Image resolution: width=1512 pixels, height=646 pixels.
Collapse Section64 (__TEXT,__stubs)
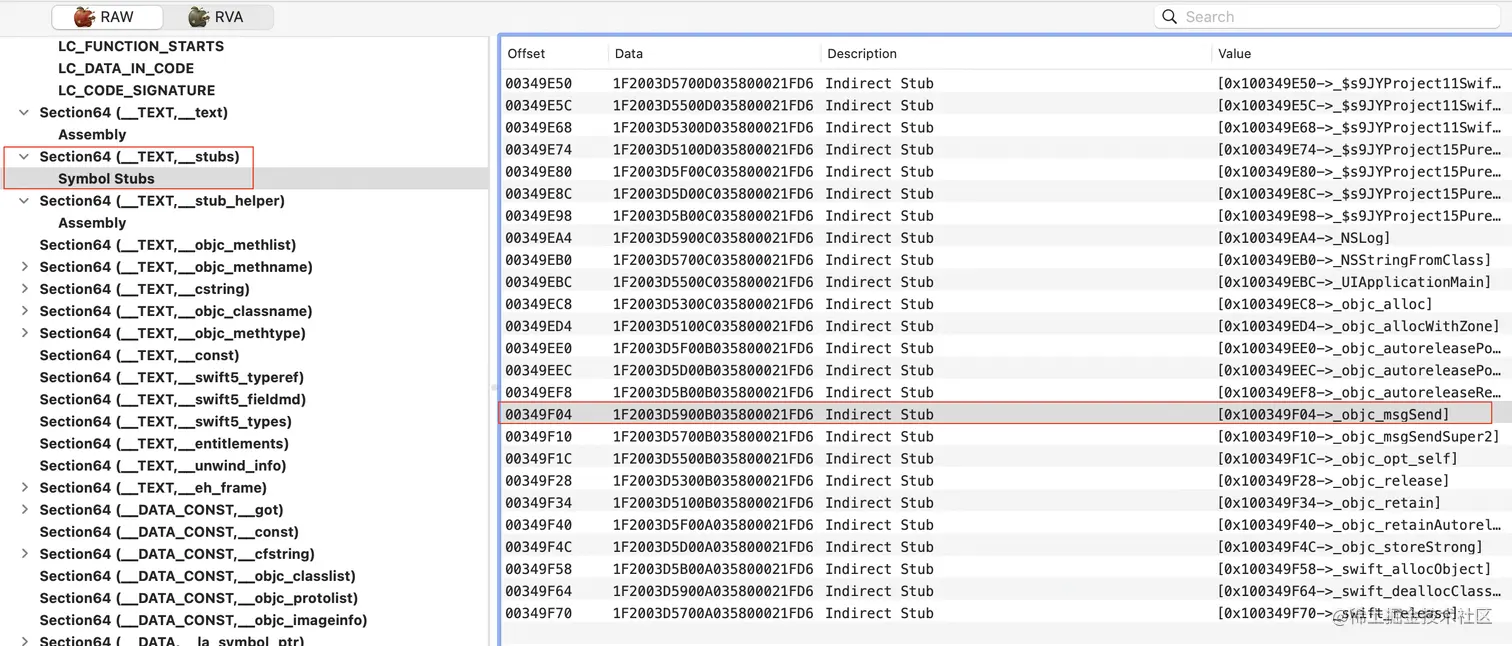coord(24,156)
